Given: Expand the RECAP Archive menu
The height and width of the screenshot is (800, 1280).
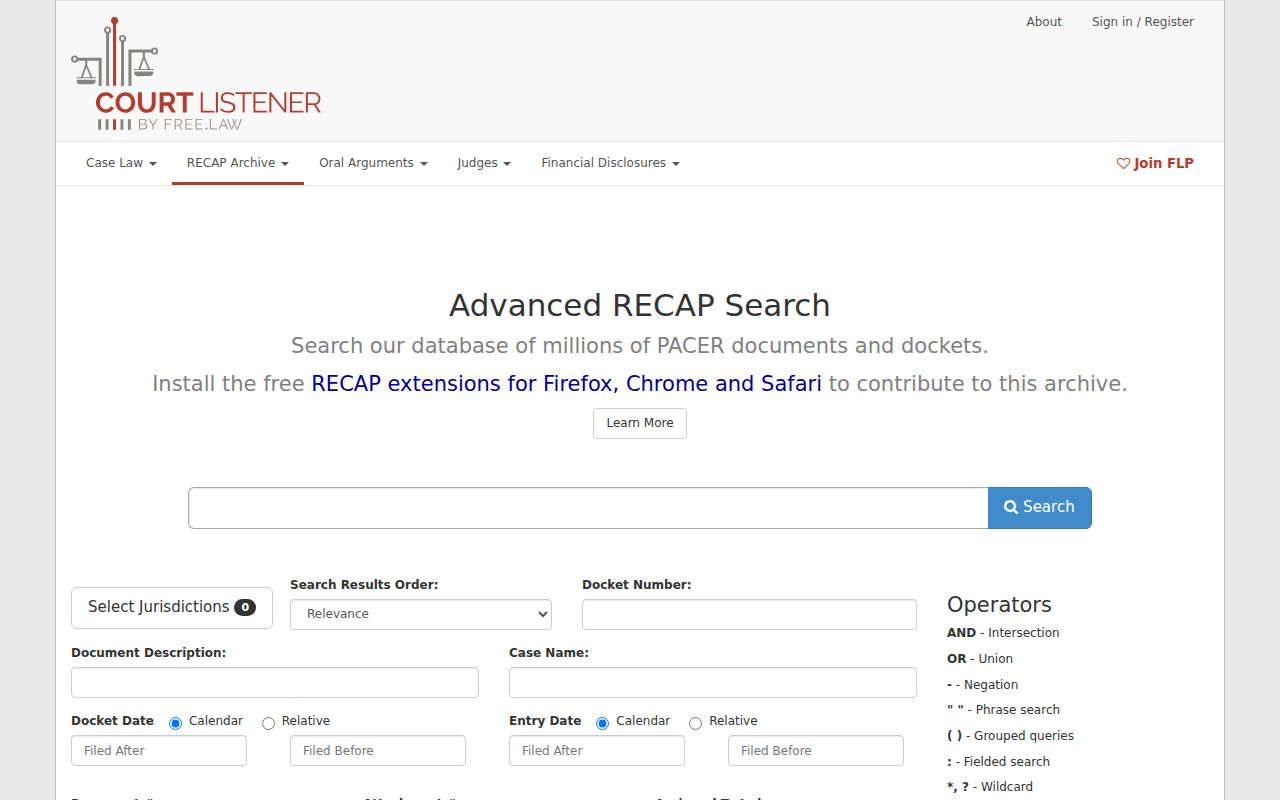Looking at the screenshot, I should tap(238, 163).
